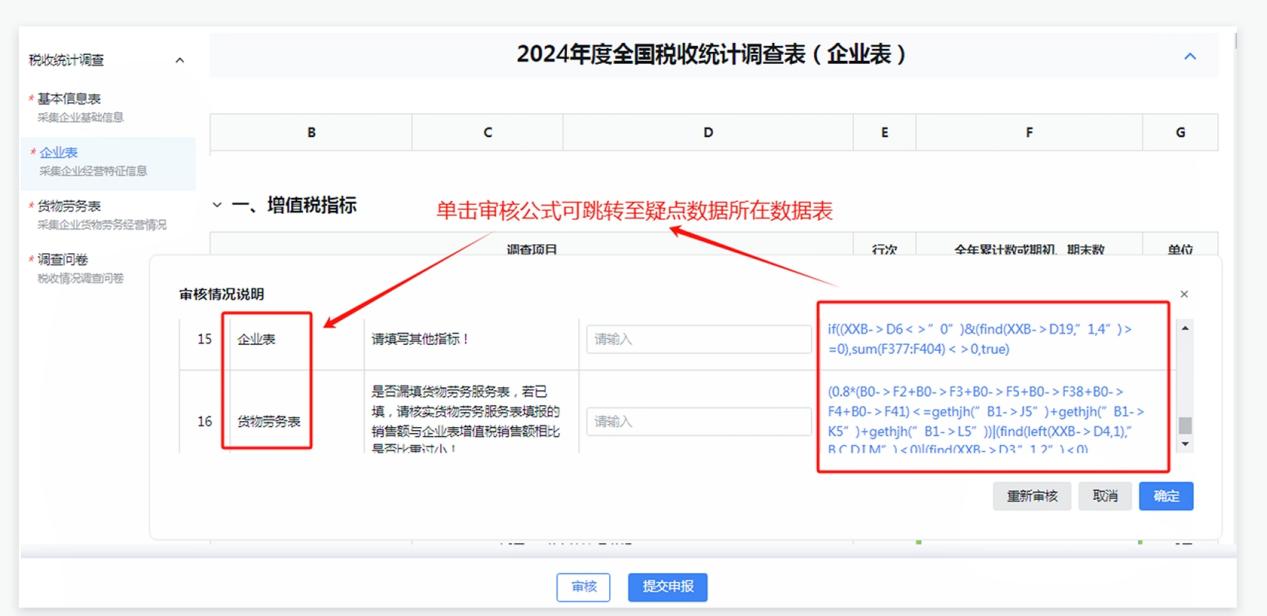Select column header F
Image resolution: width=1267 pixels, height=616 pixels.
[x=1029, y=132]
